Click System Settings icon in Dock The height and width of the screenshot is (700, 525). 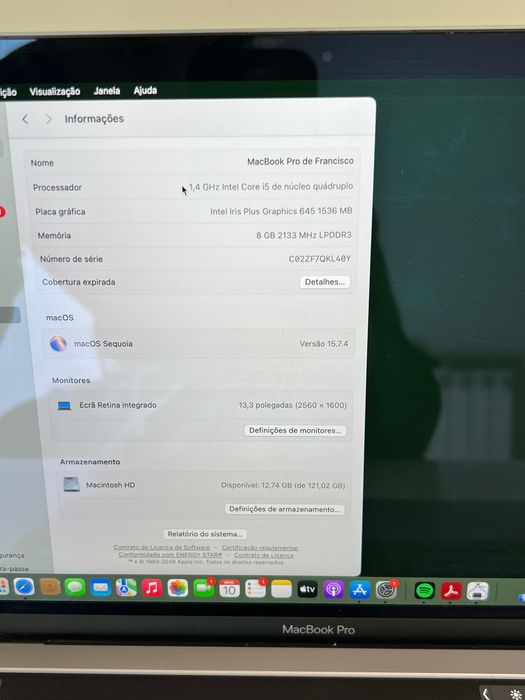(386, 590)
